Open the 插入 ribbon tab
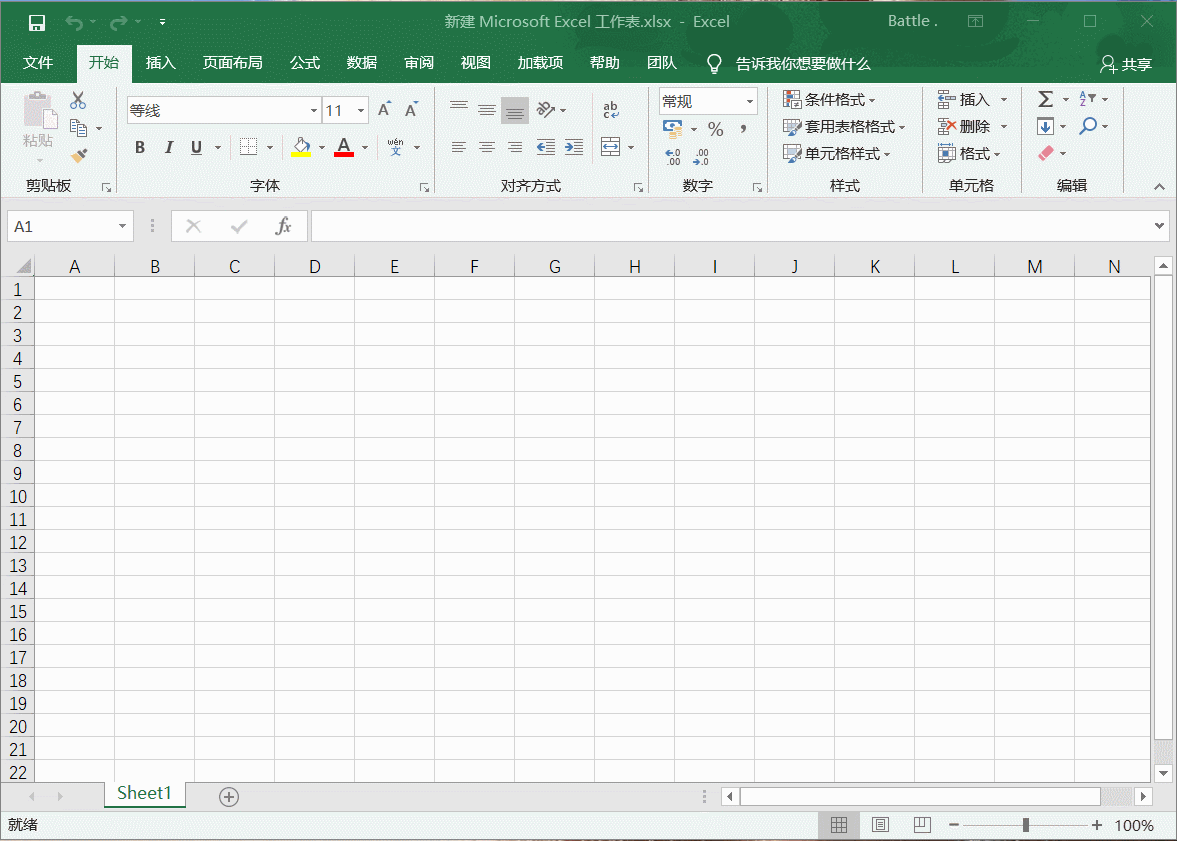 [160, 63]
